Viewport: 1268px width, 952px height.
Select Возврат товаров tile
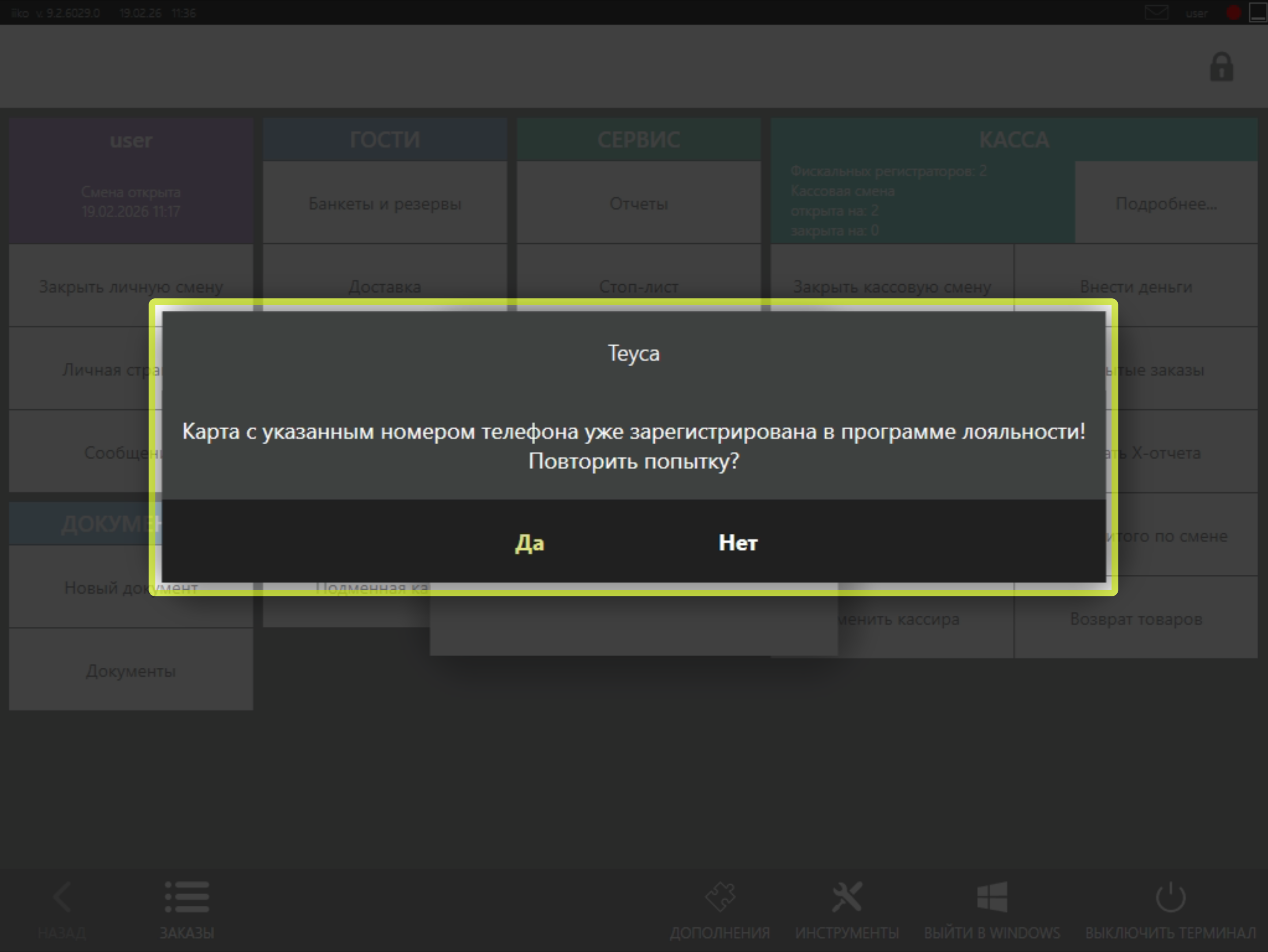(1136, 620)
